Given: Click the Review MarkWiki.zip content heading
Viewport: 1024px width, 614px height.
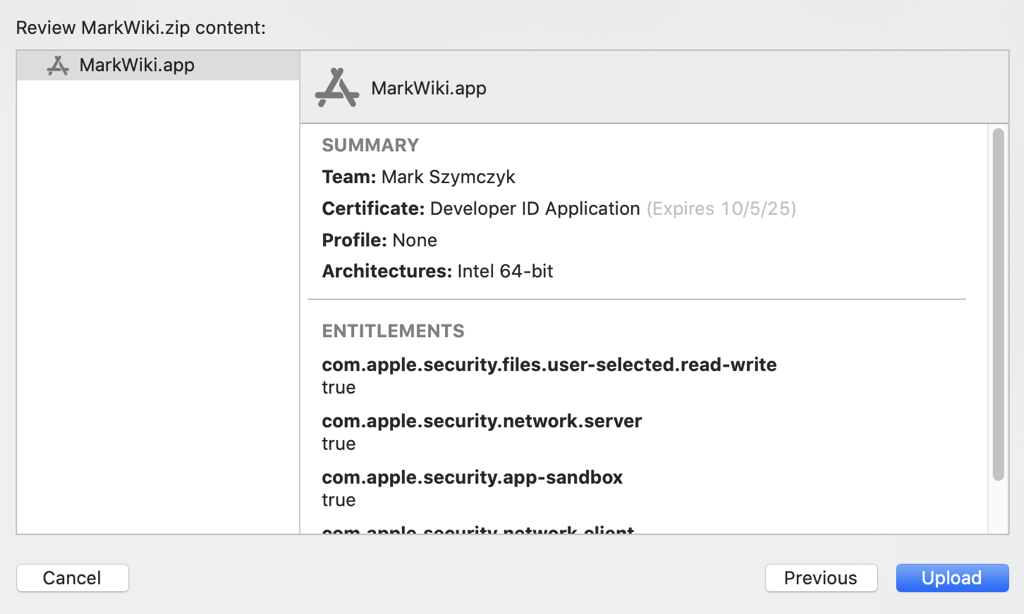Looking at the screenshot, I should tap(141, 27).
